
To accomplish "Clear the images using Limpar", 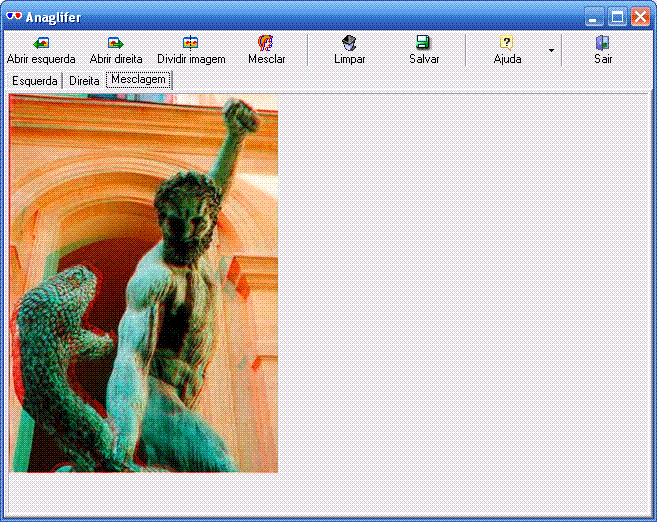I will click(349, 50).
